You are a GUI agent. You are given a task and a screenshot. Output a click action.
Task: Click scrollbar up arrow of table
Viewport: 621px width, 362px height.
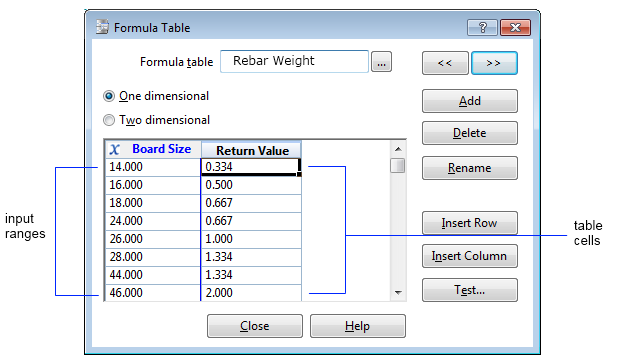[398, 149]
